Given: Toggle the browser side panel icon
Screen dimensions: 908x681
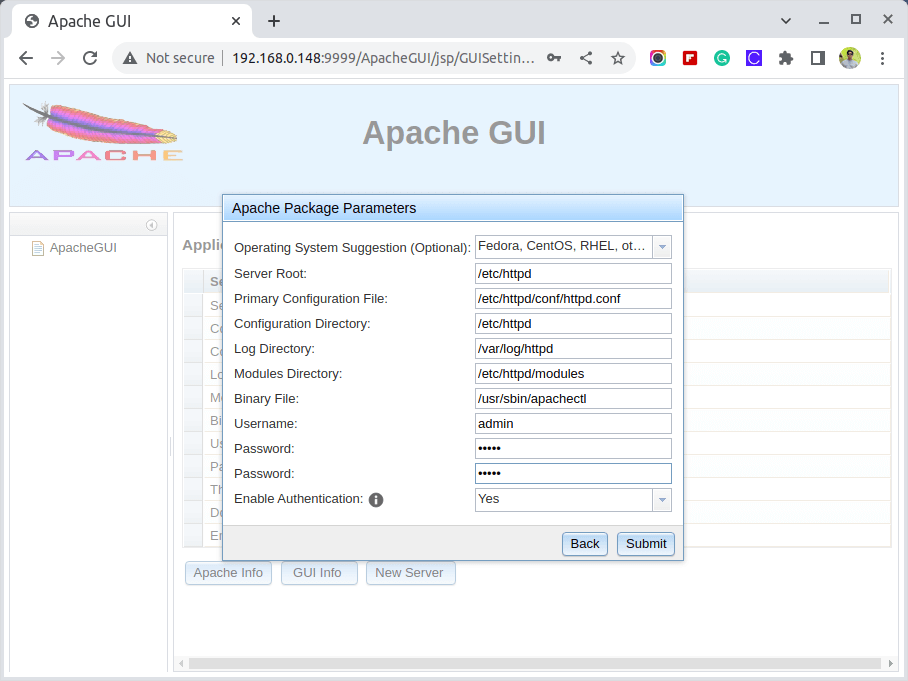Looking at the screenshot, I should tap(817, 58).
